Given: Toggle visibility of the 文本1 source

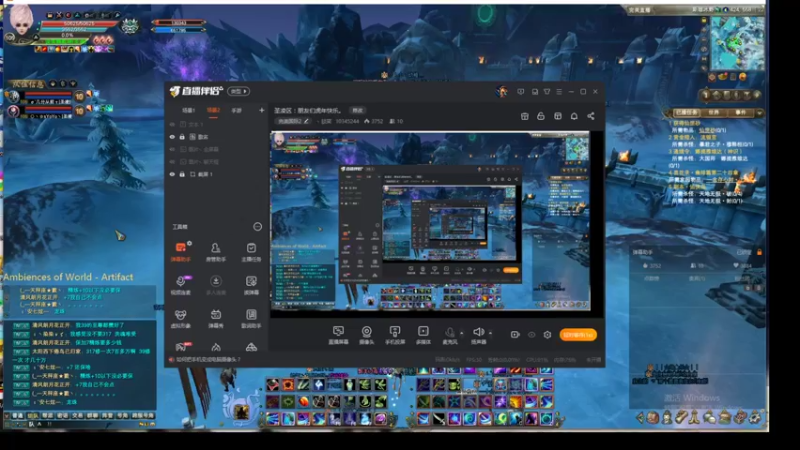Looking at the screenshot, I should [172, 124].
